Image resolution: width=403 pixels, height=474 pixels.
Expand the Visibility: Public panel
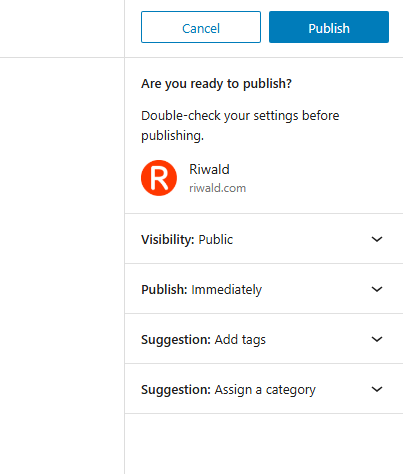point(264,239)
